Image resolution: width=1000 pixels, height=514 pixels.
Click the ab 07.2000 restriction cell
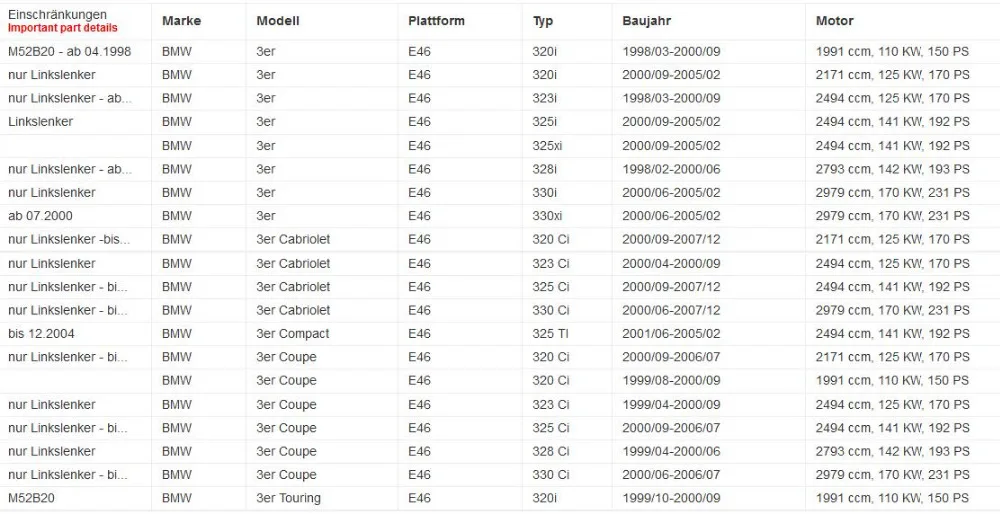[40, 216]
